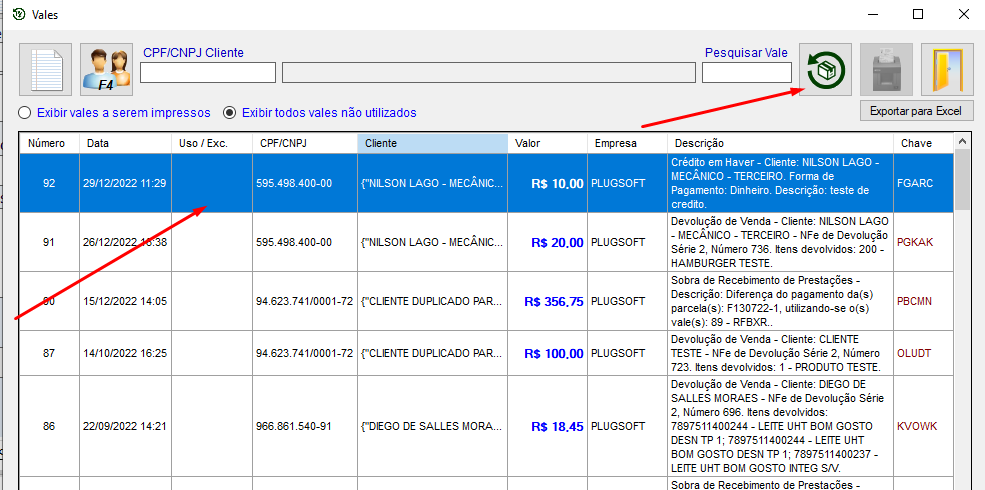Sort by the Data column header

tap(126, 143)
